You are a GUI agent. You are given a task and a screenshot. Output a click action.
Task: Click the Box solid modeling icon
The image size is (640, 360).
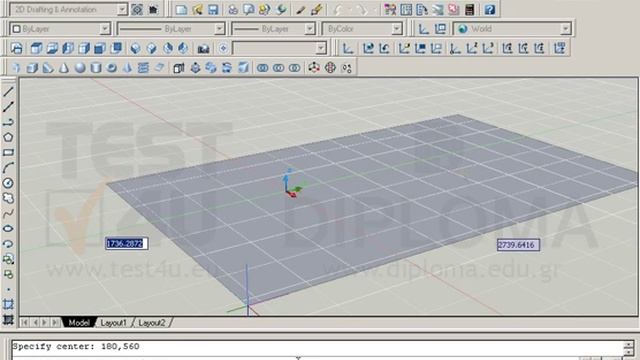click(32, 68)
